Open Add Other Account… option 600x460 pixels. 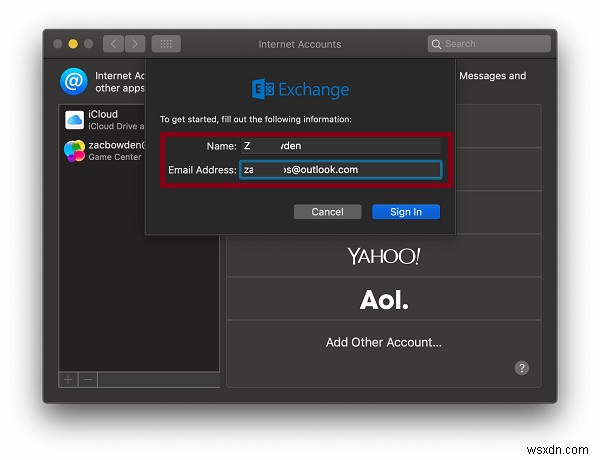pyautogui.click(x=384, y=342)
